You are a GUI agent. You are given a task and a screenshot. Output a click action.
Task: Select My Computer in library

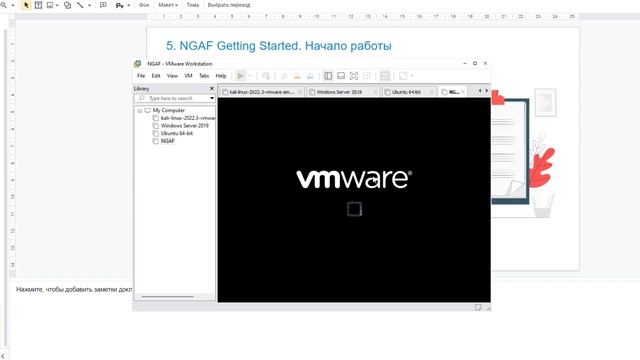click(169, 111)
